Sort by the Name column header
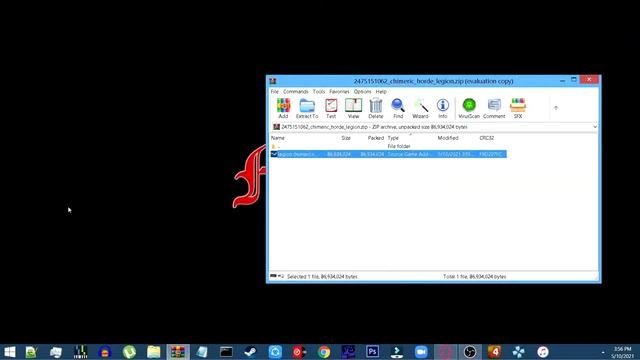640x360 pixels. click(x=278, y=138)
